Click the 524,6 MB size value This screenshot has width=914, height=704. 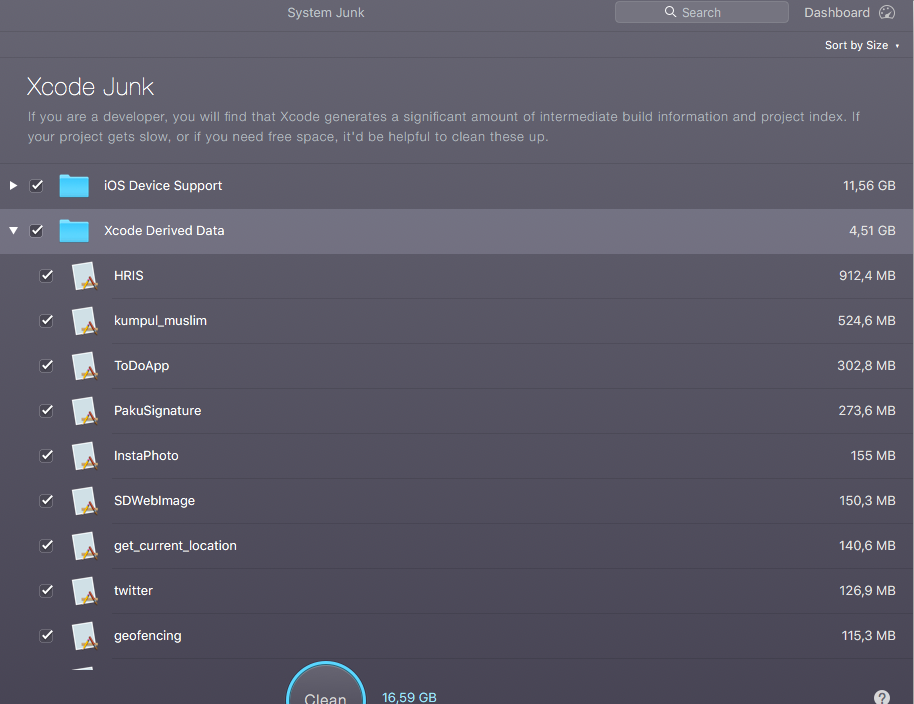(x=867, y=321)
